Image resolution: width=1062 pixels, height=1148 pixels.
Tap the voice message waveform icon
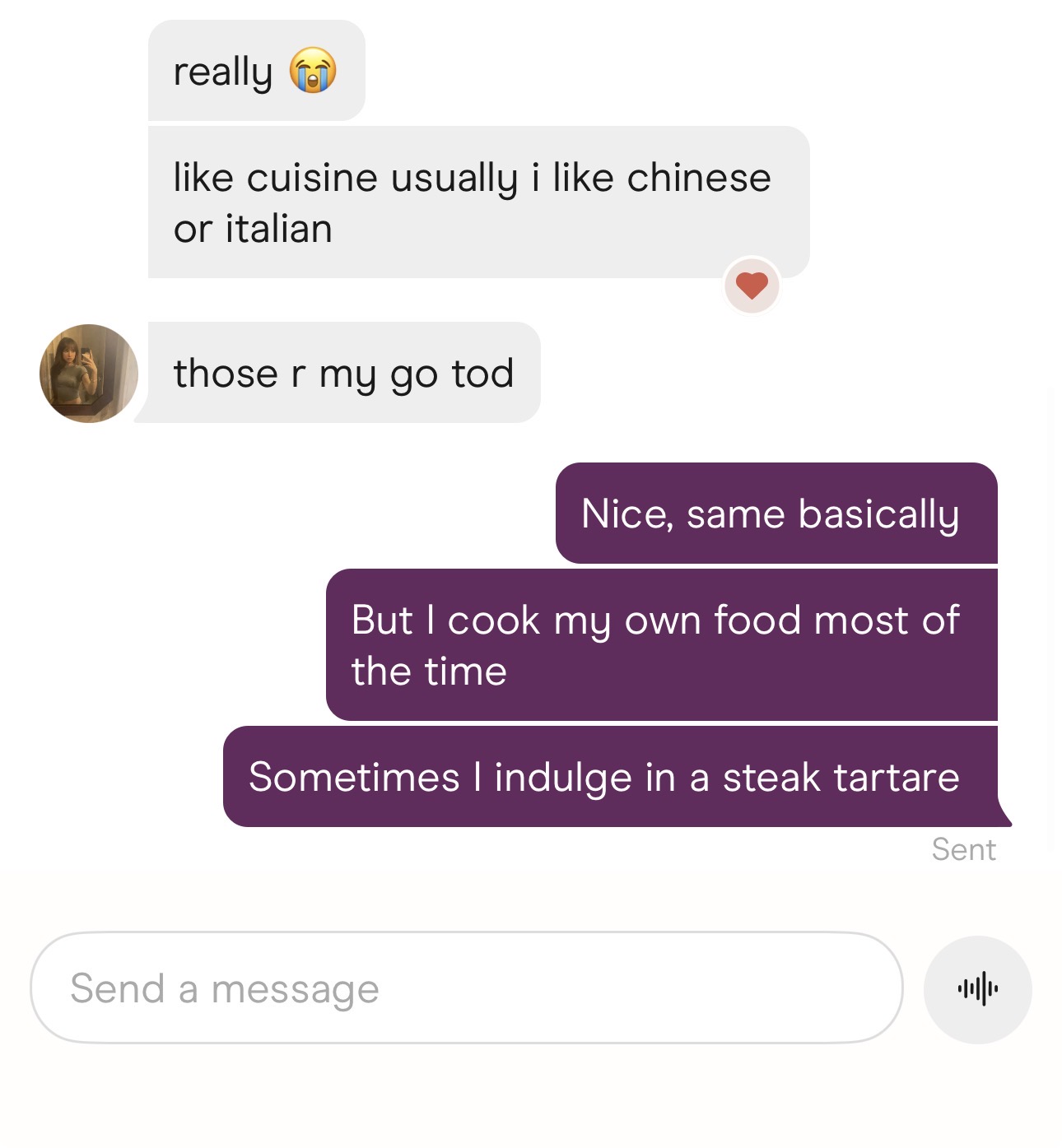[x=977, y=989]
